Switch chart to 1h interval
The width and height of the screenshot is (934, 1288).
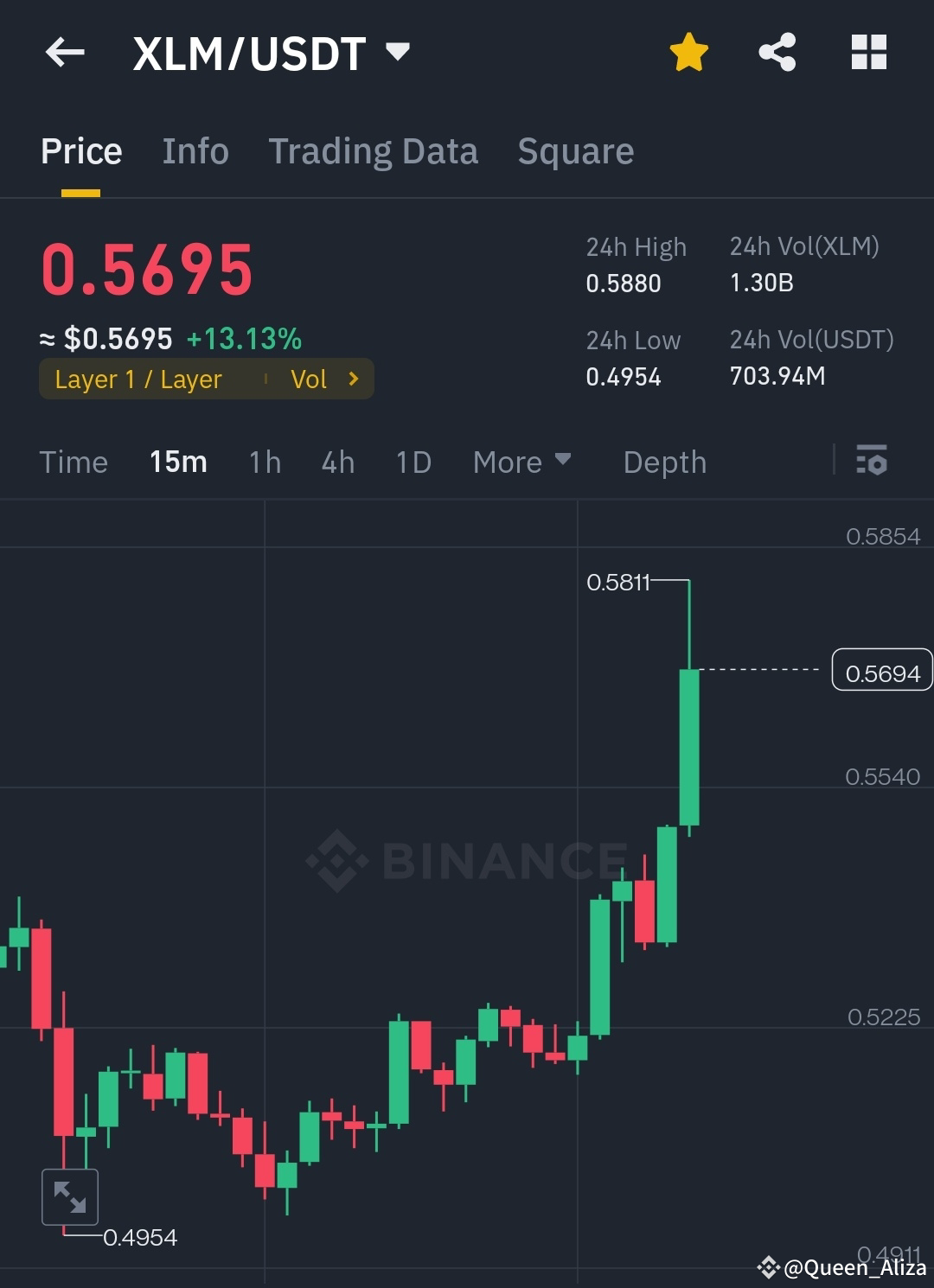point(264,462)
